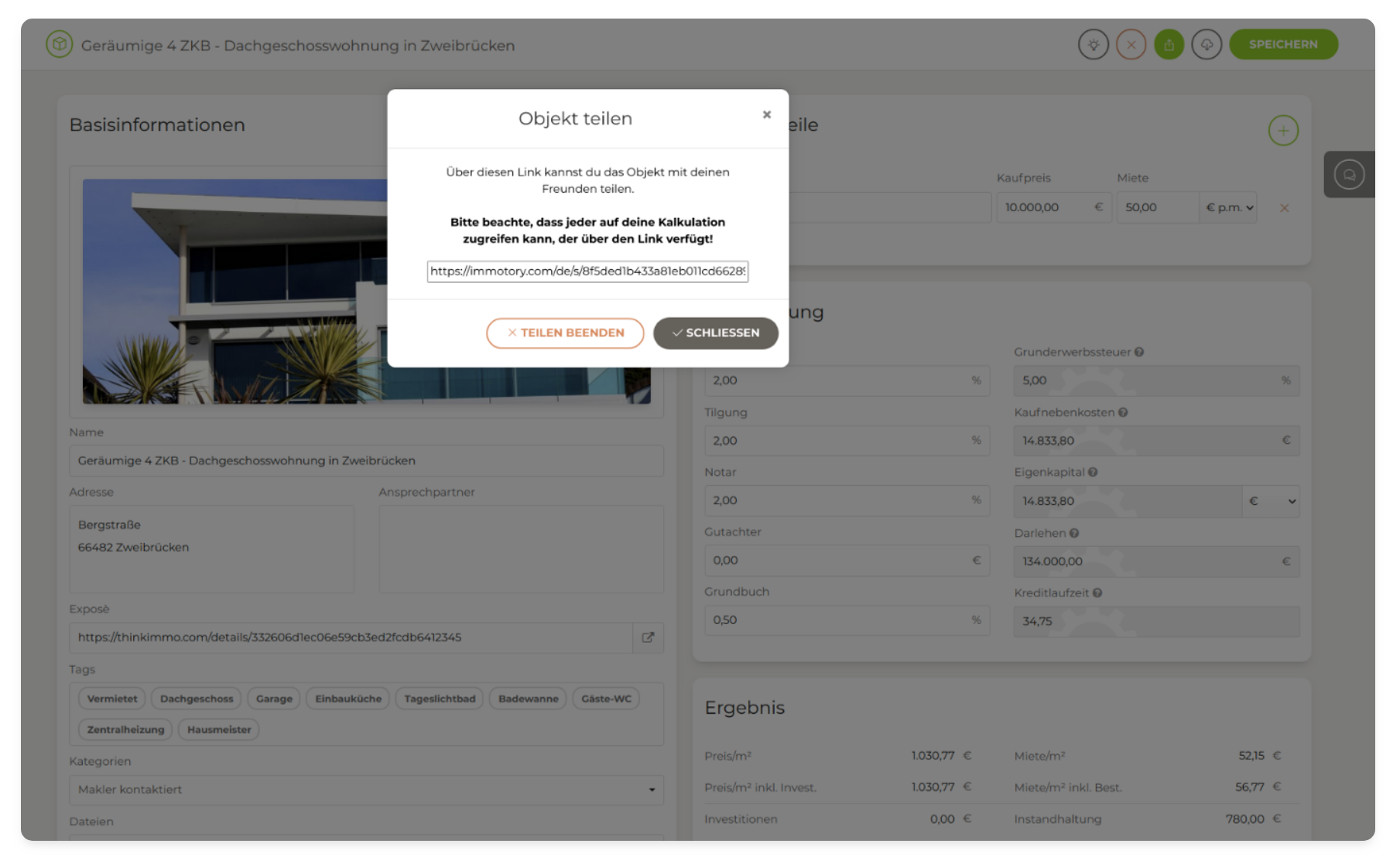Click the Einbauküche tag
Screen dimensions: 1400x864
pos(348,699)
